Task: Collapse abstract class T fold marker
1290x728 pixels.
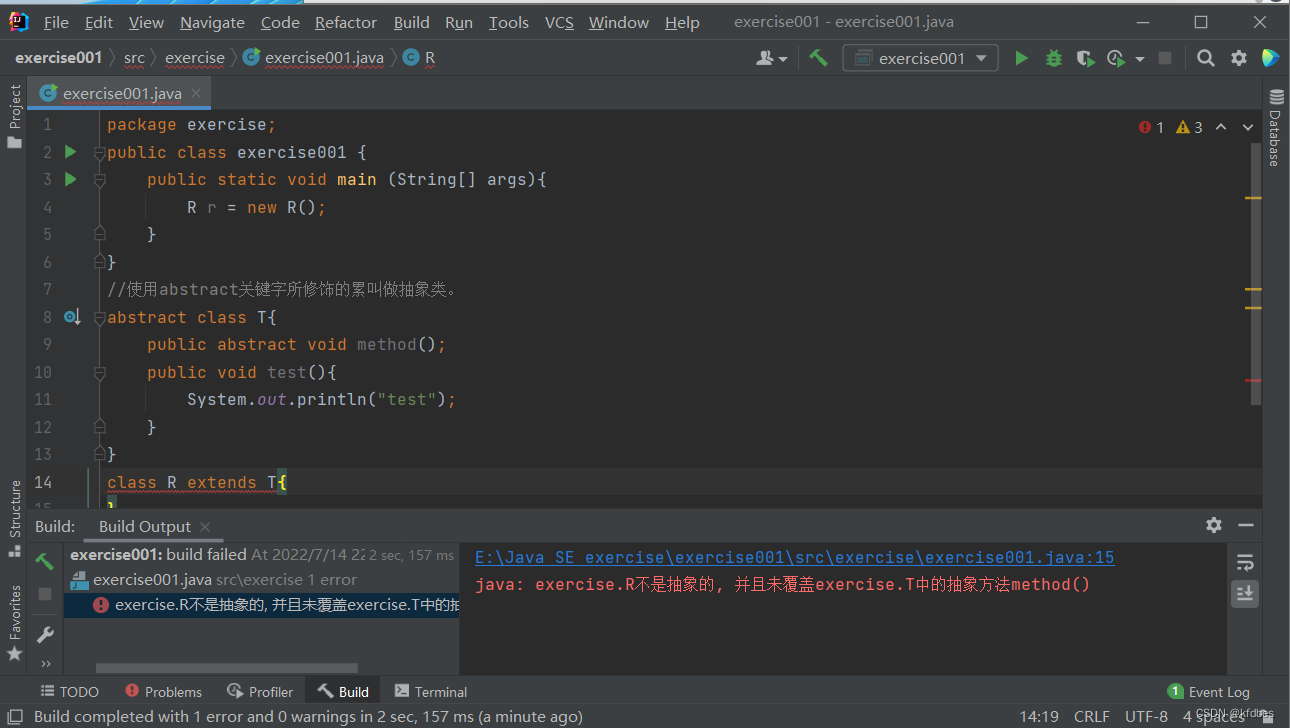Action: 99,318
